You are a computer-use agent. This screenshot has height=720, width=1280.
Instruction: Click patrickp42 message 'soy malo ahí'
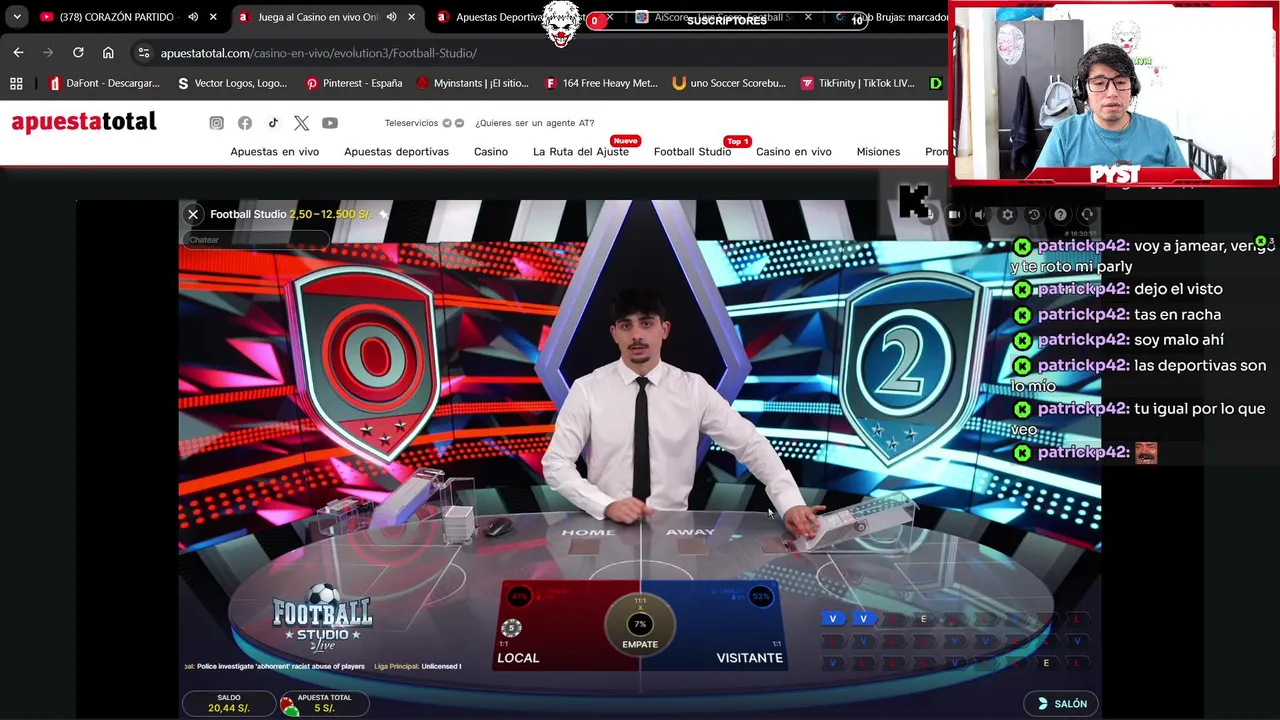tap(1179, 340)
